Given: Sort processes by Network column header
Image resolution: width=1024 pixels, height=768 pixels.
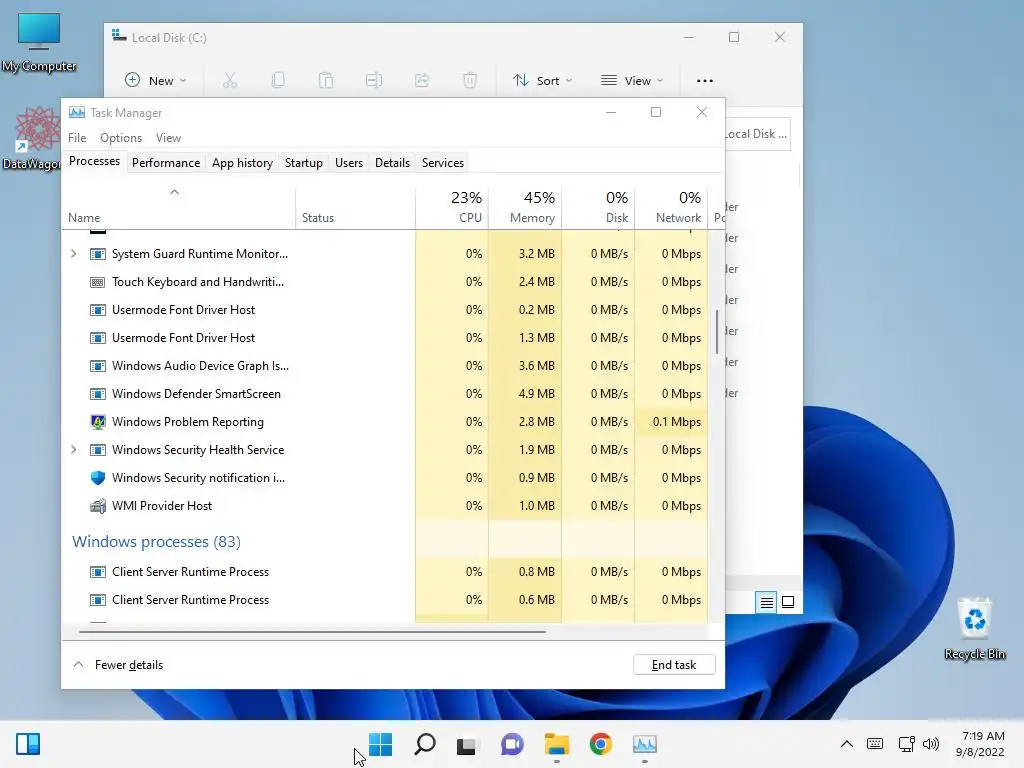Looking at the screenshot, I should coord(671,207).
